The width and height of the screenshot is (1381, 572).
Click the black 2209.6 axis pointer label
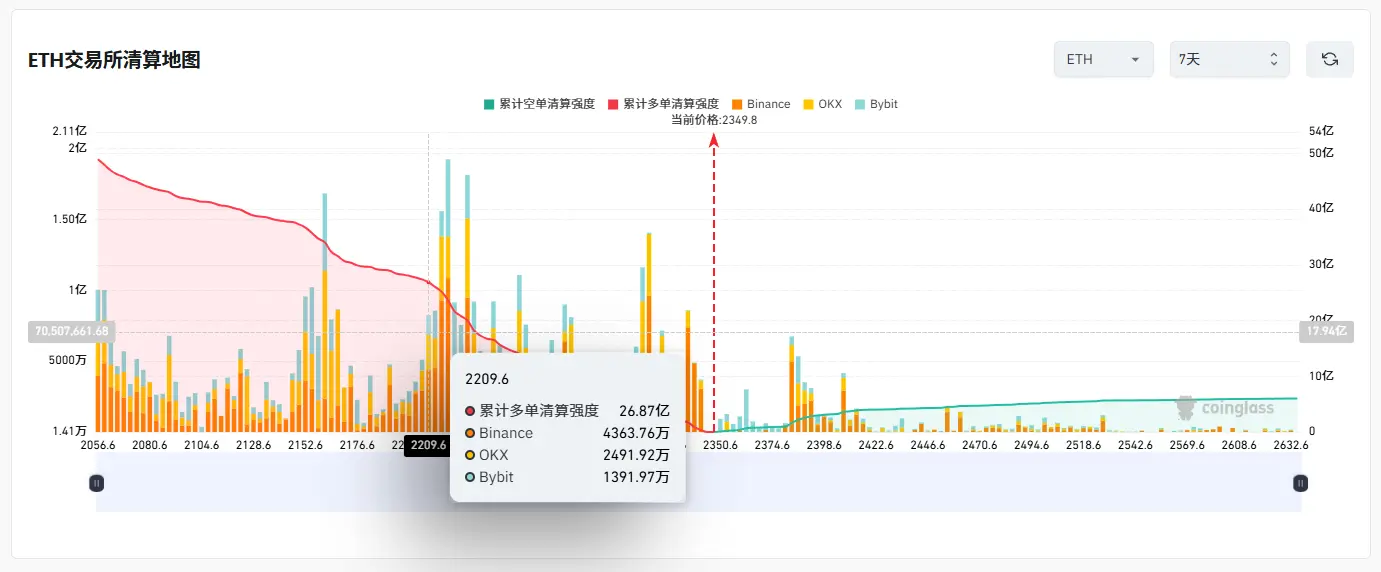(428, 446)
